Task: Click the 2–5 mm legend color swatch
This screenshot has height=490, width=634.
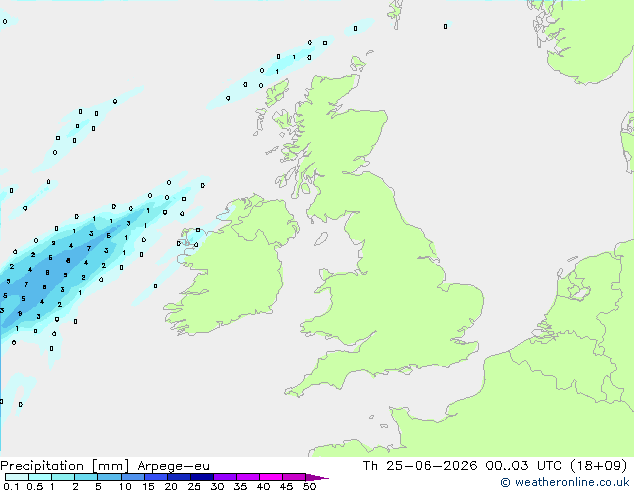Action: [x=86, y=477]
